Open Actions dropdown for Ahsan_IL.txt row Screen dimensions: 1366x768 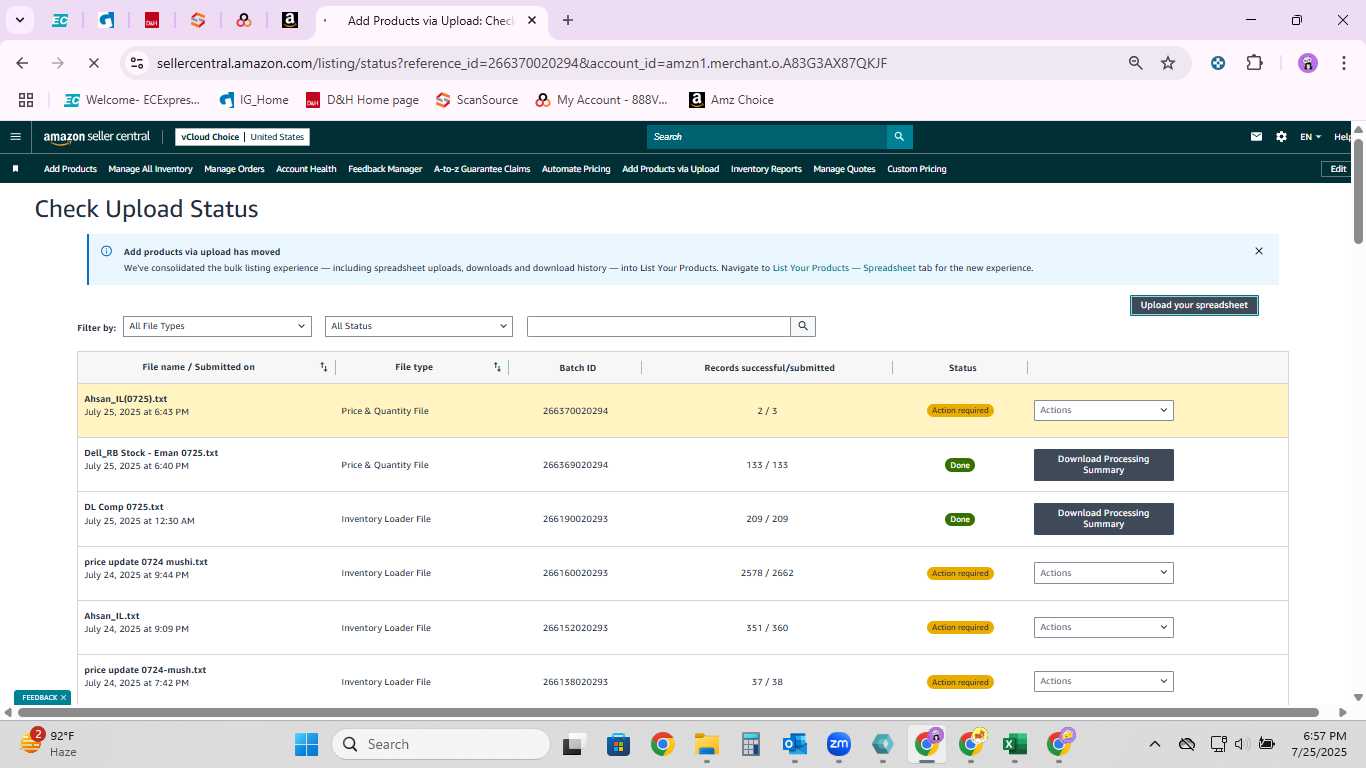pyautogui.click(x=1103, y=627)
